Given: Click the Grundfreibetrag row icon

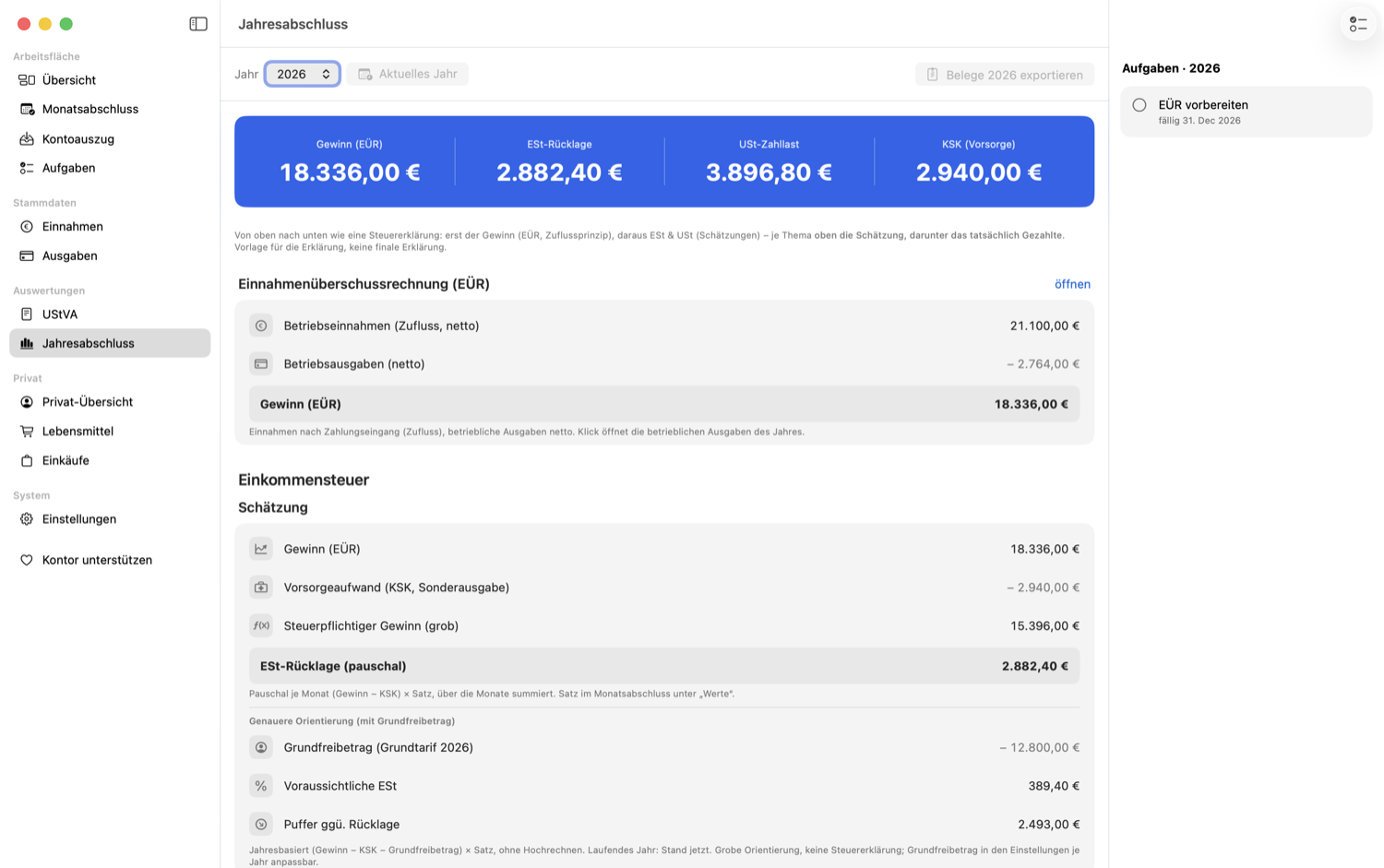Looking at the screenshot, I should coord(261,747).
